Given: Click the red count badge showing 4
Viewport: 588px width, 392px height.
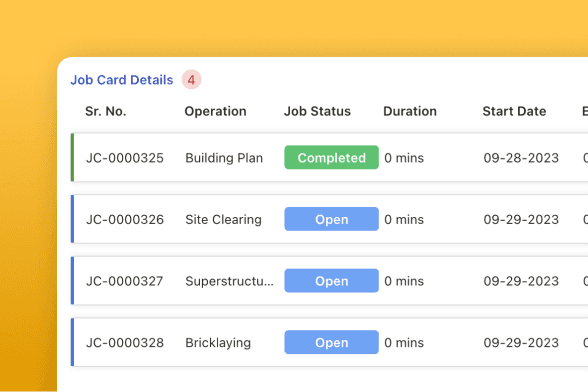Looking at the screenshot, I should click(x=192, y=80).
